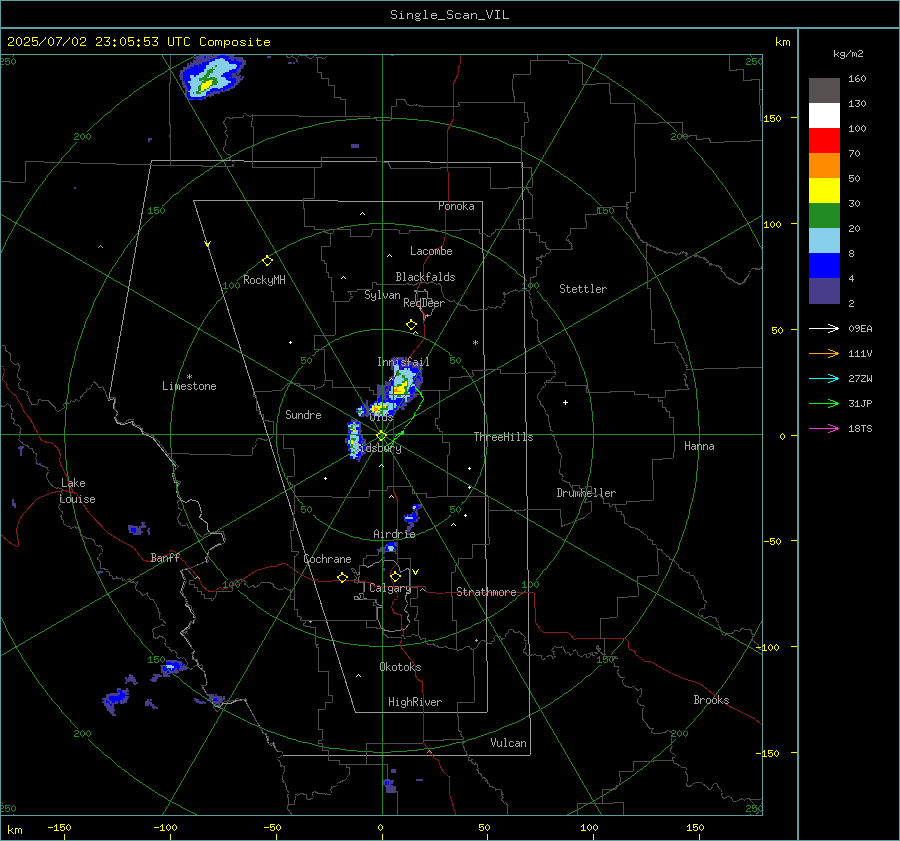Click the kg/m2 units label
Viewport: 900px width, 841px height.
tap(848, 54)
